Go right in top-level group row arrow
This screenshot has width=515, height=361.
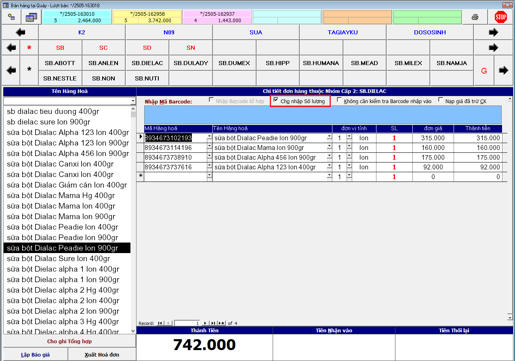pos(493,32)
